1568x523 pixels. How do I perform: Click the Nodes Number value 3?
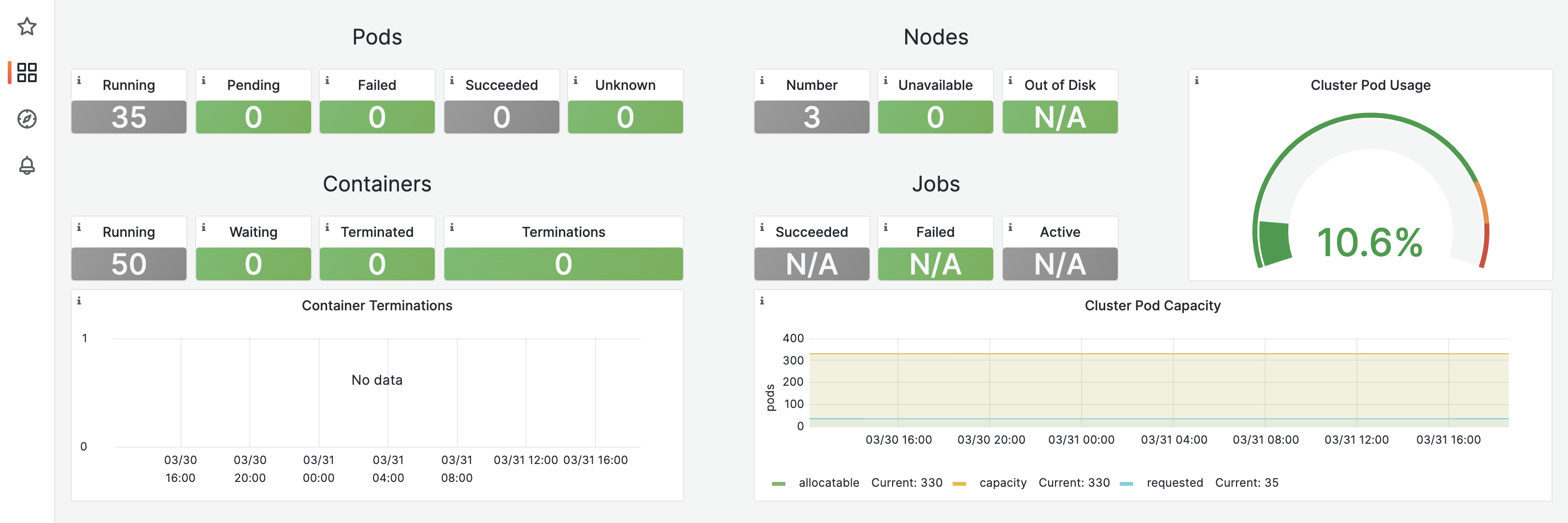coord(812,117)
